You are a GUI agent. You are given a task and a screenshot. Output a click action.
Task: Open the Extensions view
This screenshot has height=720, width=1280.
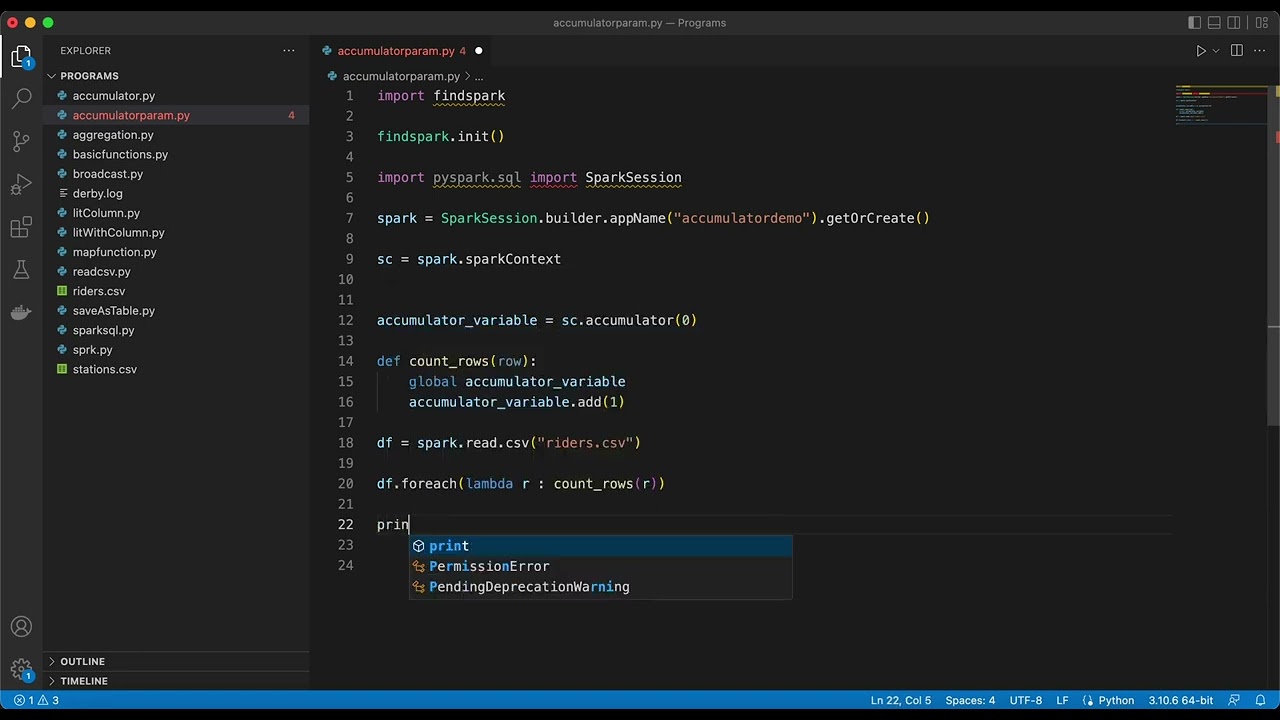(x=22, y=228)
